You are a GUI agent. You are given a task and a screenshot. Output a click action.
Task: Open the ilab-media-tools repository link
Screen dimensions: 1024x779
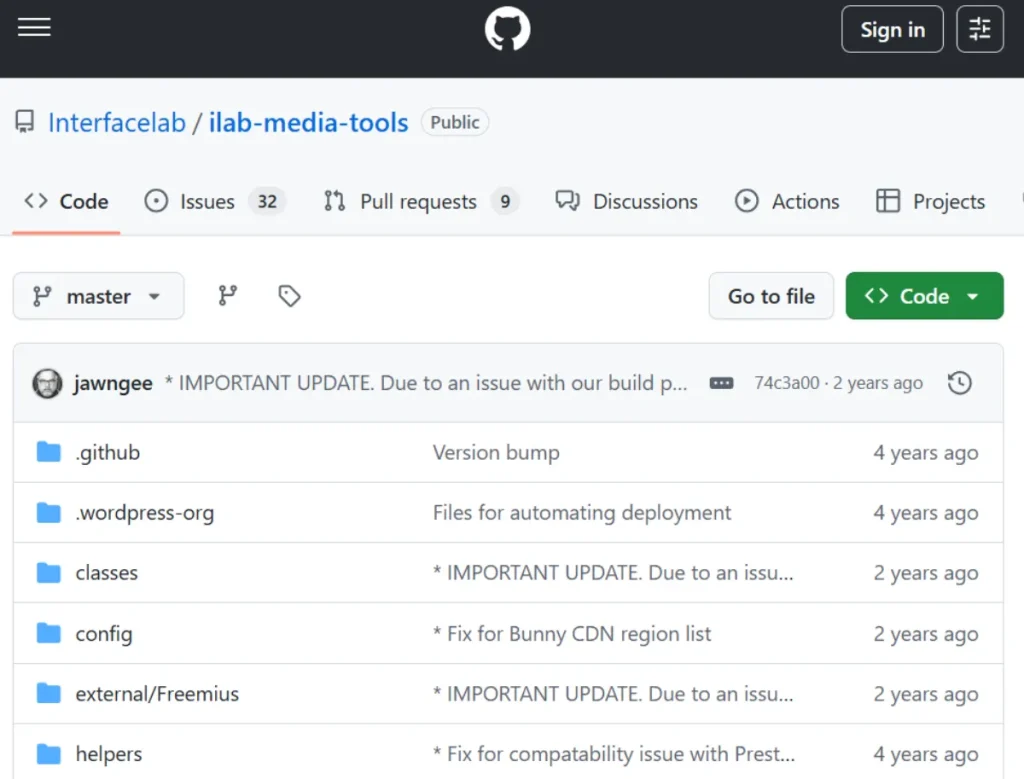click(308, 123)
